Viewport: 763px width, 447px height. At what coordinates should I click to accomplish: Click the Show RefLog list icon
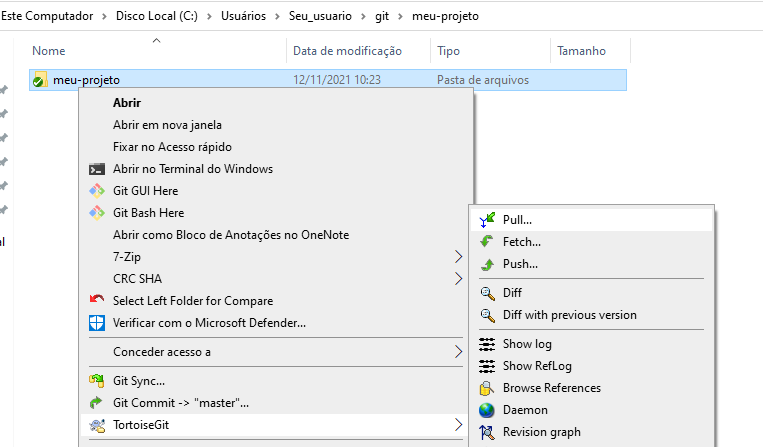(487, 366)
